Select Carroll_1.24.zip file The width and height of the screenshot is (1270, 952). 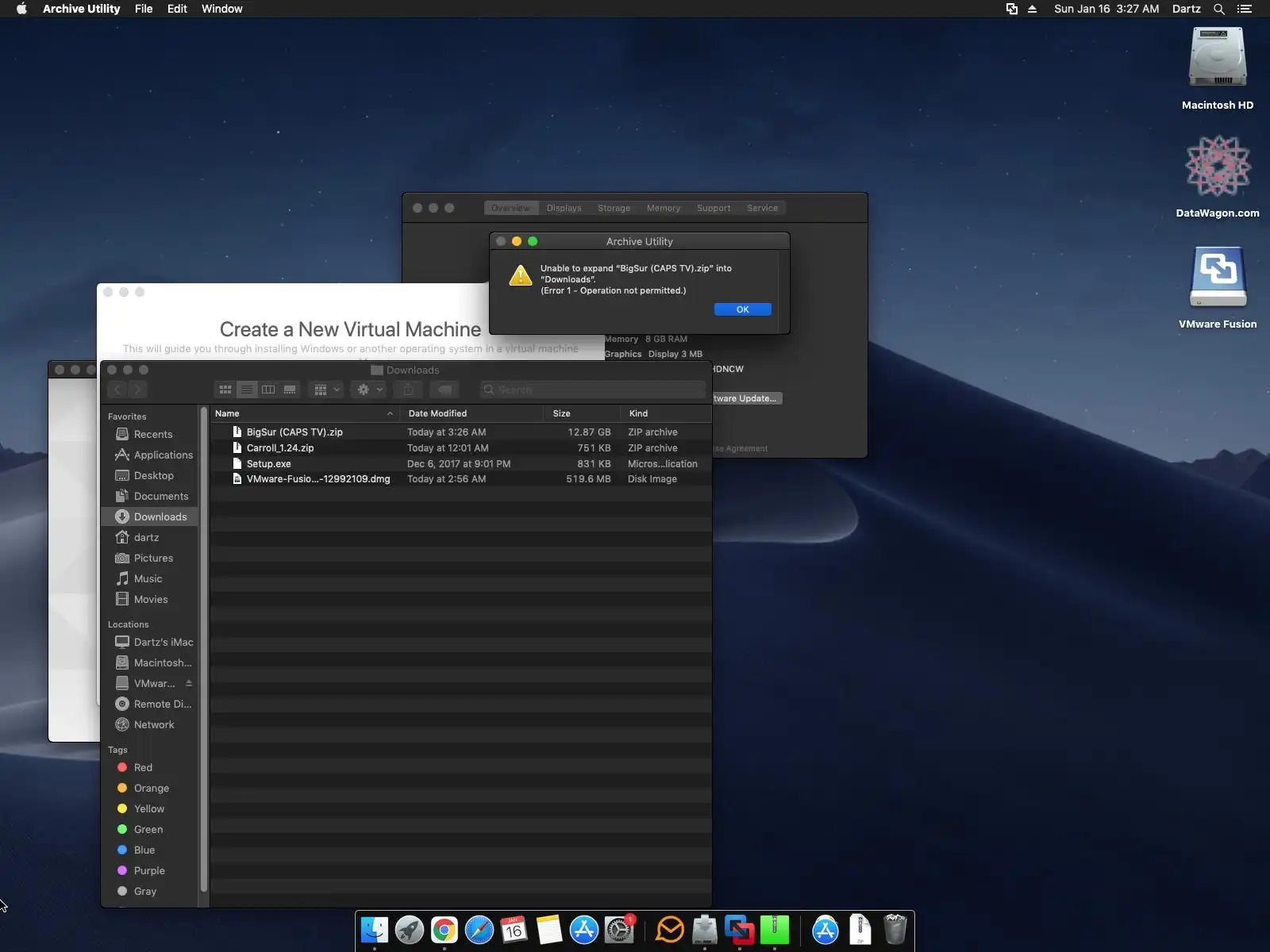pos(460,448)
